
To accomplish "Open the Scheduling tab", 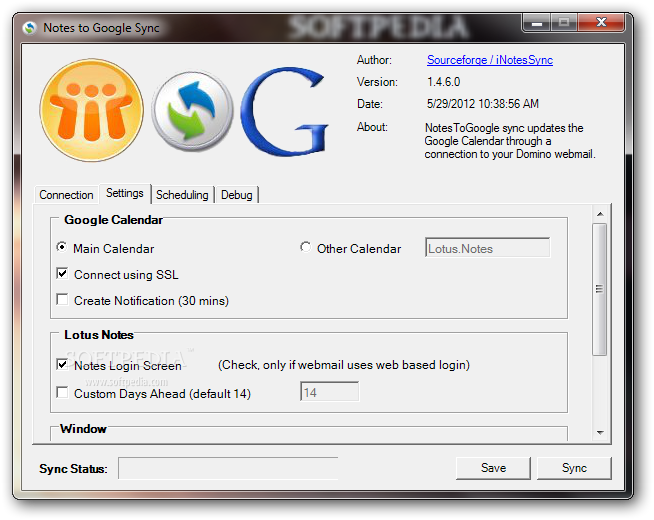I will 182,195.
